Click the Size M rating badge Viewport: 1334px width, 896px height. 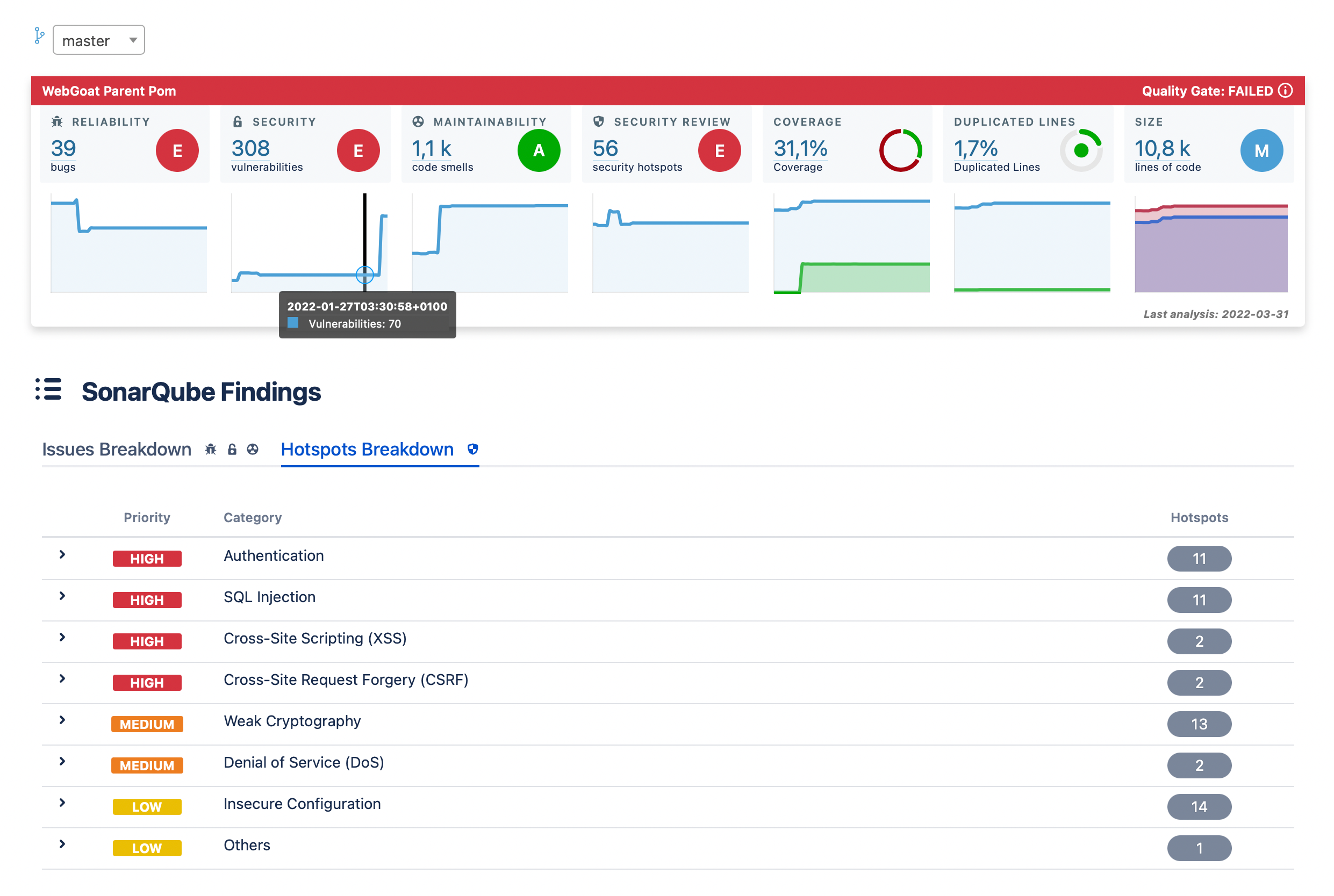pos(1261,150)
